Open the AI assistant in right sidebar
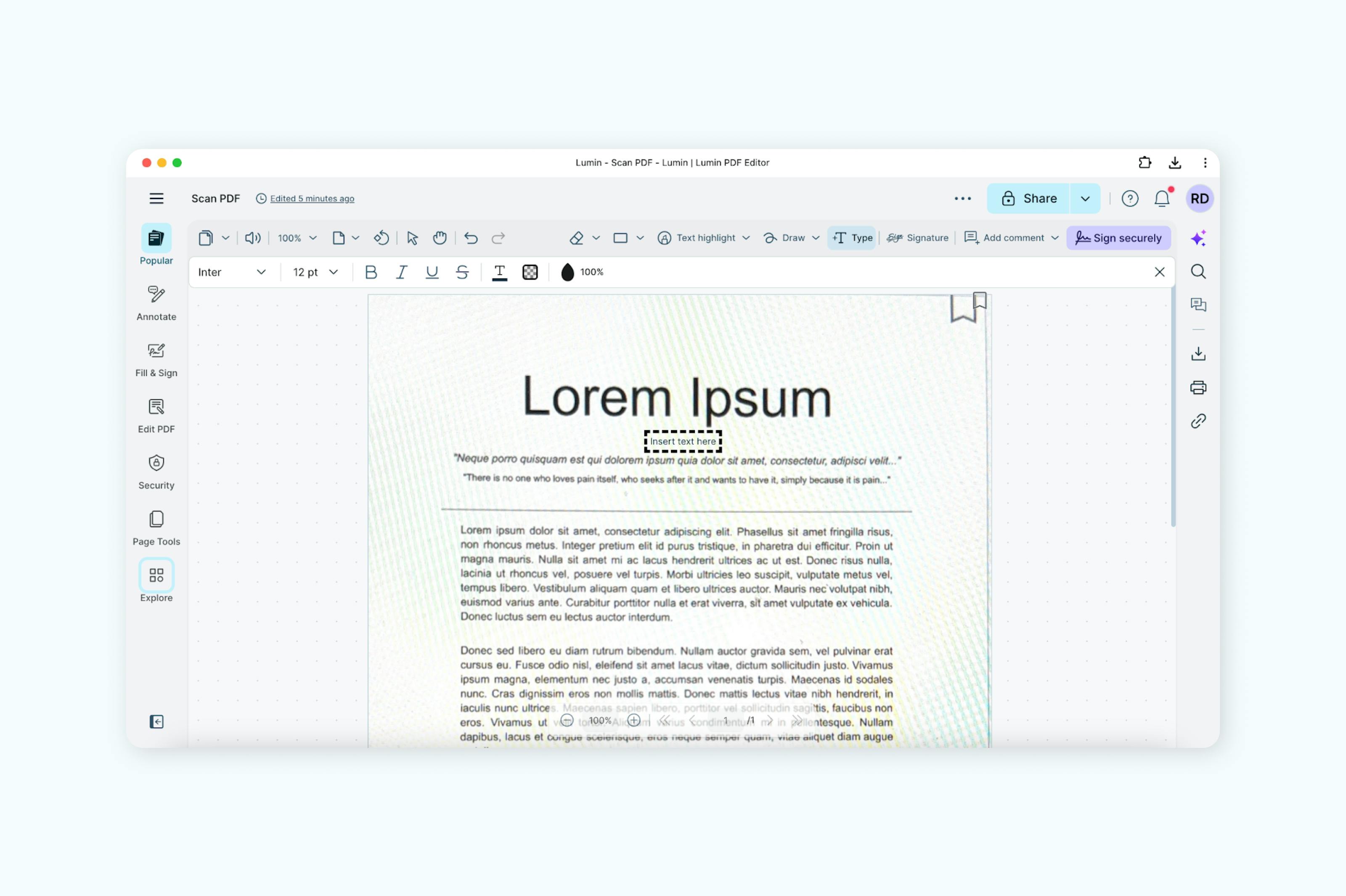 (x=1199, y=237)
